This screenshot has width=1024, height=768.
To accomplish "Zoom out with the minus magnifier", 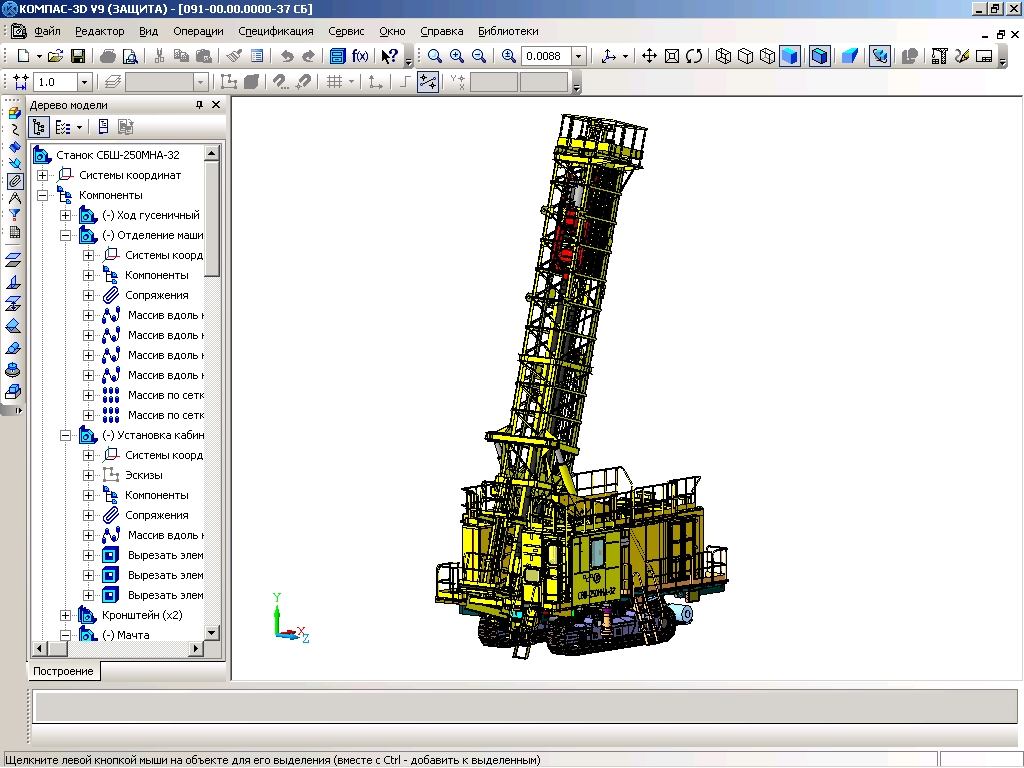I will (479, 56).
